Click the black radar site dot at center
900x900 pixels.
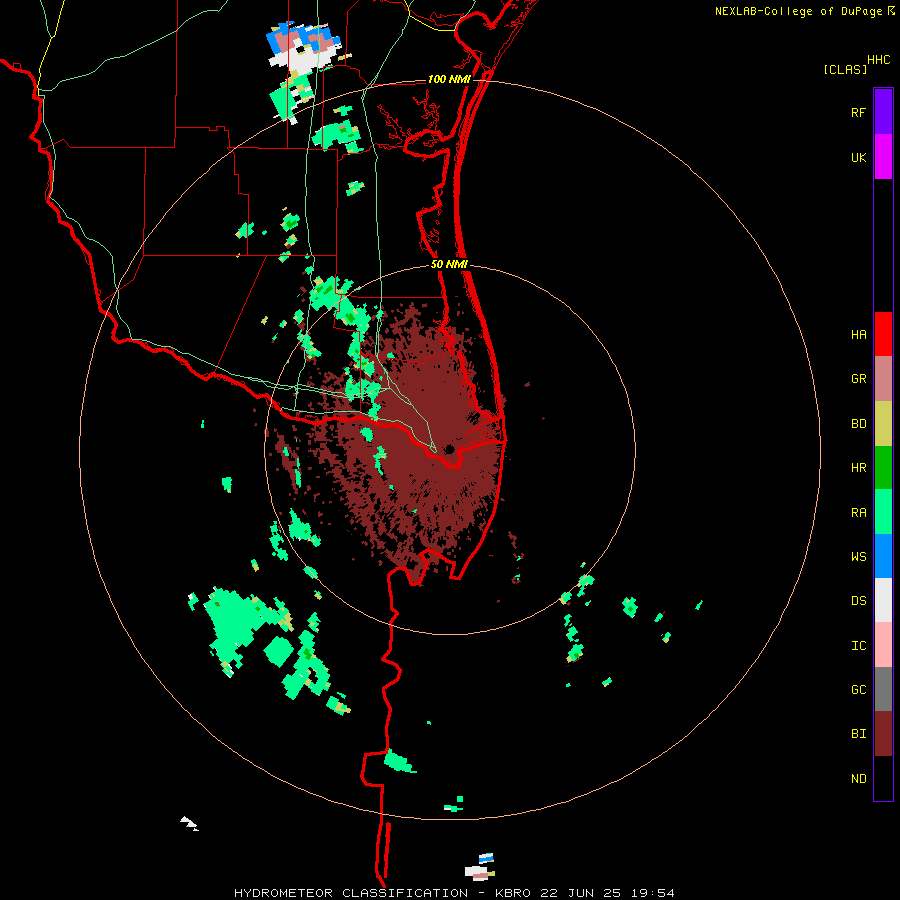[x=449, y=449]
